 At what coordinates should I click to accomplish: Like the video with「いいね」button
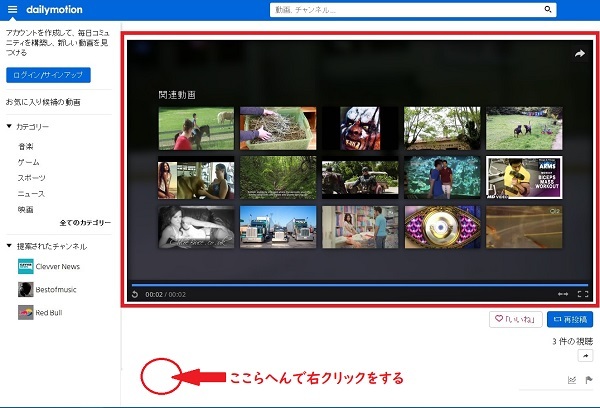(515, 320)
